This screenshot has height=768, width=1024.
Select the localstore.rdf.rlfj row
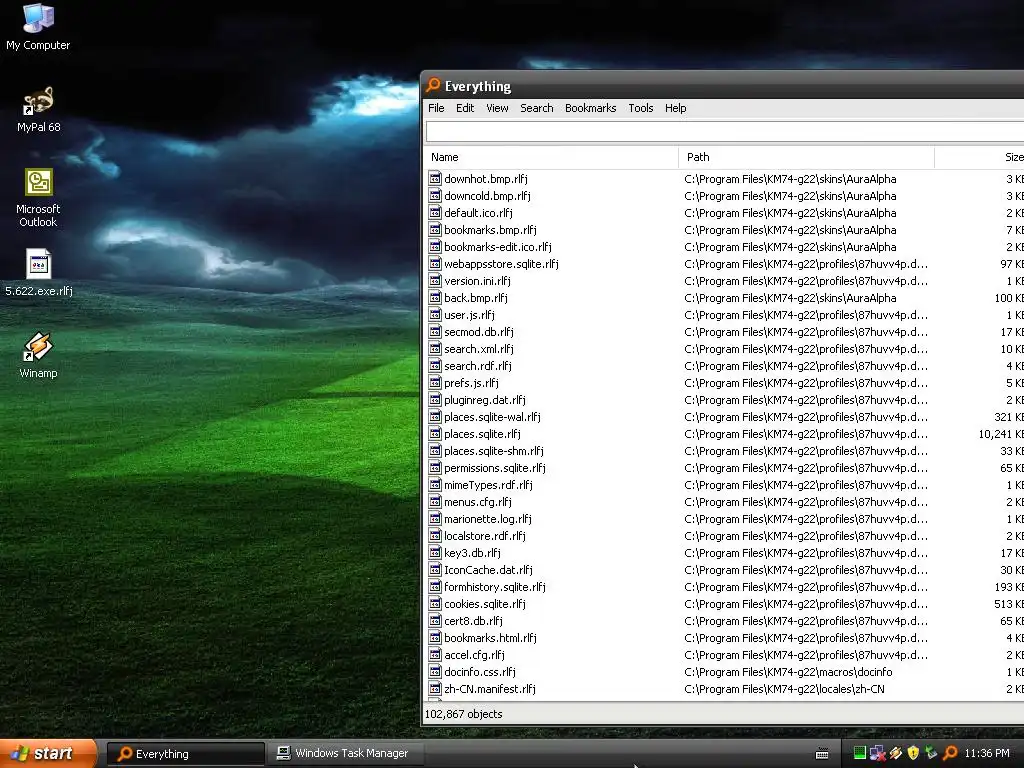[x=725, y=535]
